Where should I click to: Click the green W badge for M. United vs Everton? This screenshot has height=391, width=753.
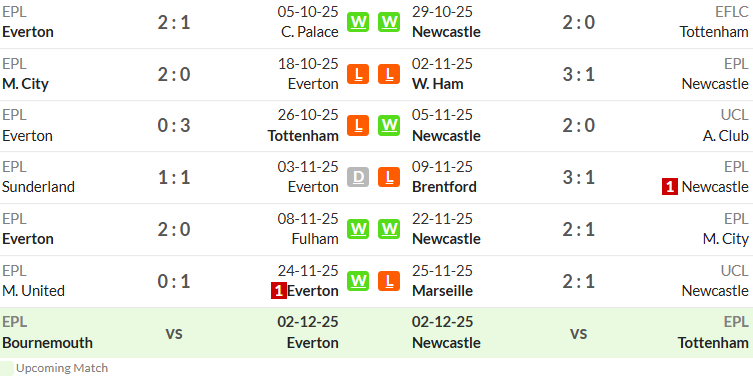[x=358, y=281]
